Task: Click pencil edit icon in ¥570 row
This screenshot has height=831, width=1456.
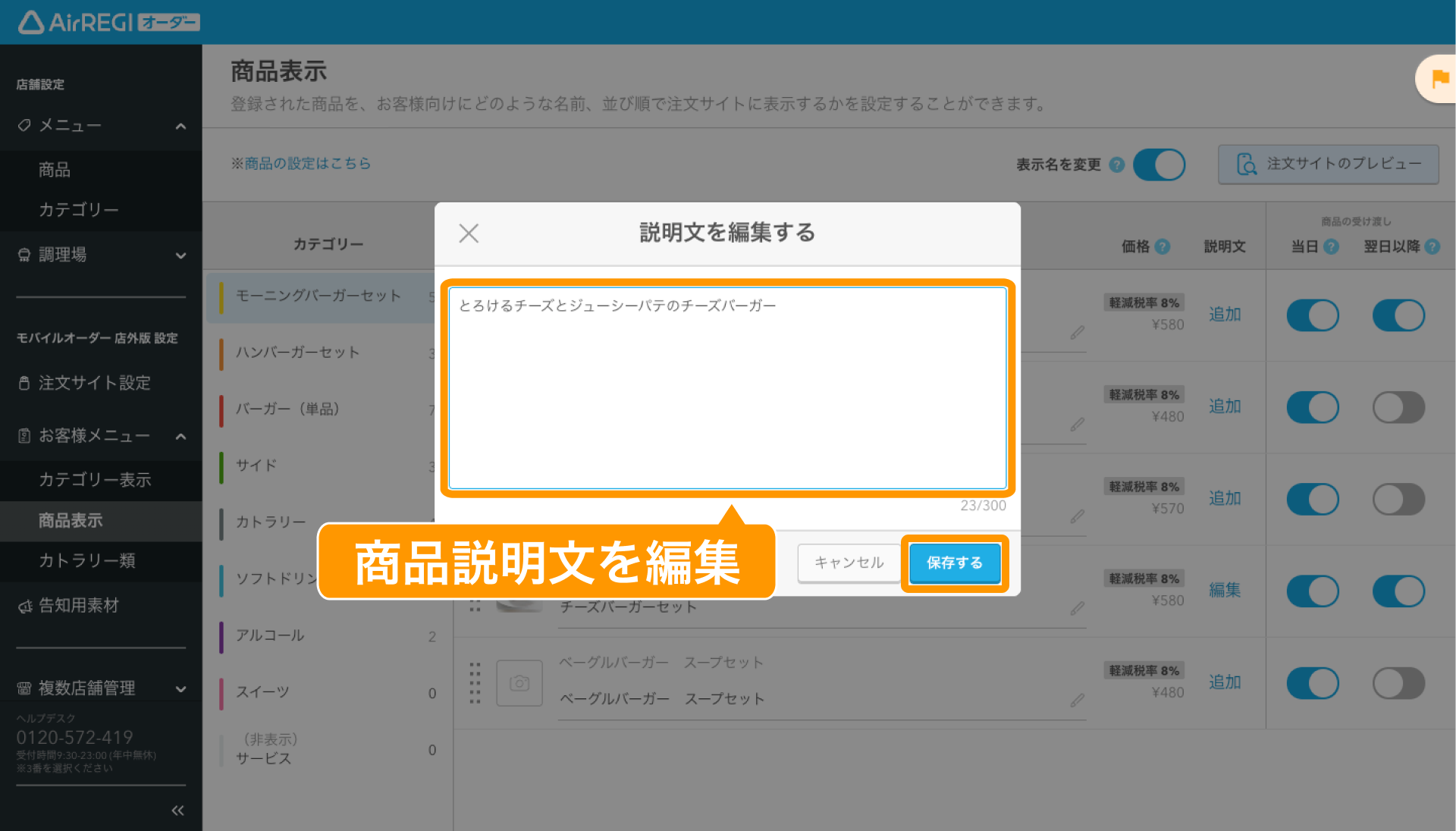Action: 1077,517
